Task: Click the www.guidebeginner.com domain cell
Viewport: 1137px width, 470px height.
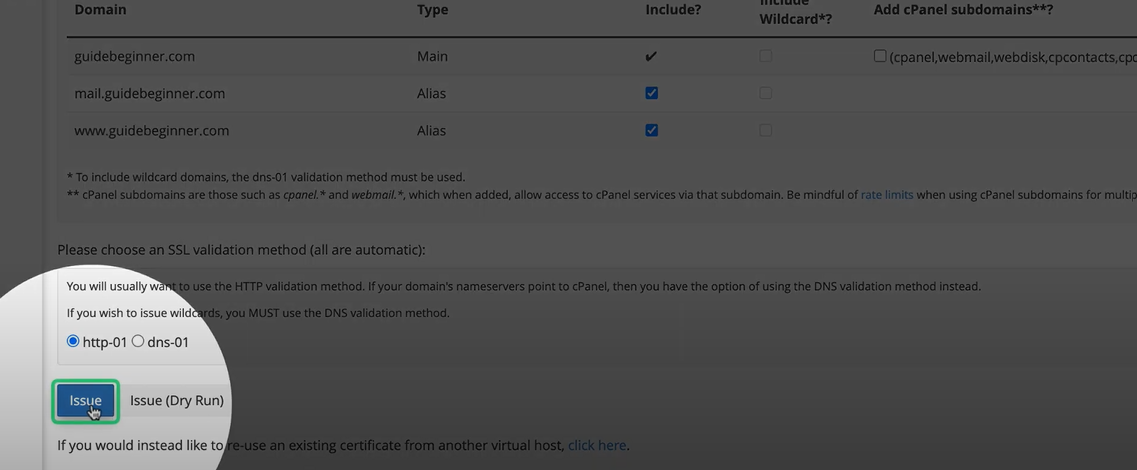Action: [152, 131]
